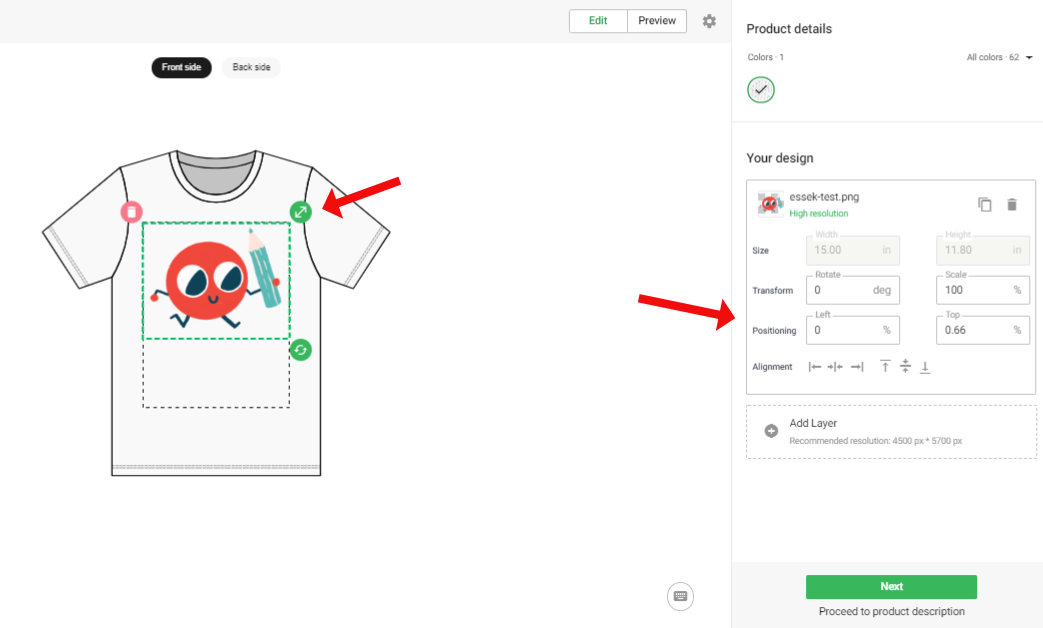This screenshot has width=1043, height=628.
Task: Click the pink delete handle on the shirt design
Action: click(132, 212)
